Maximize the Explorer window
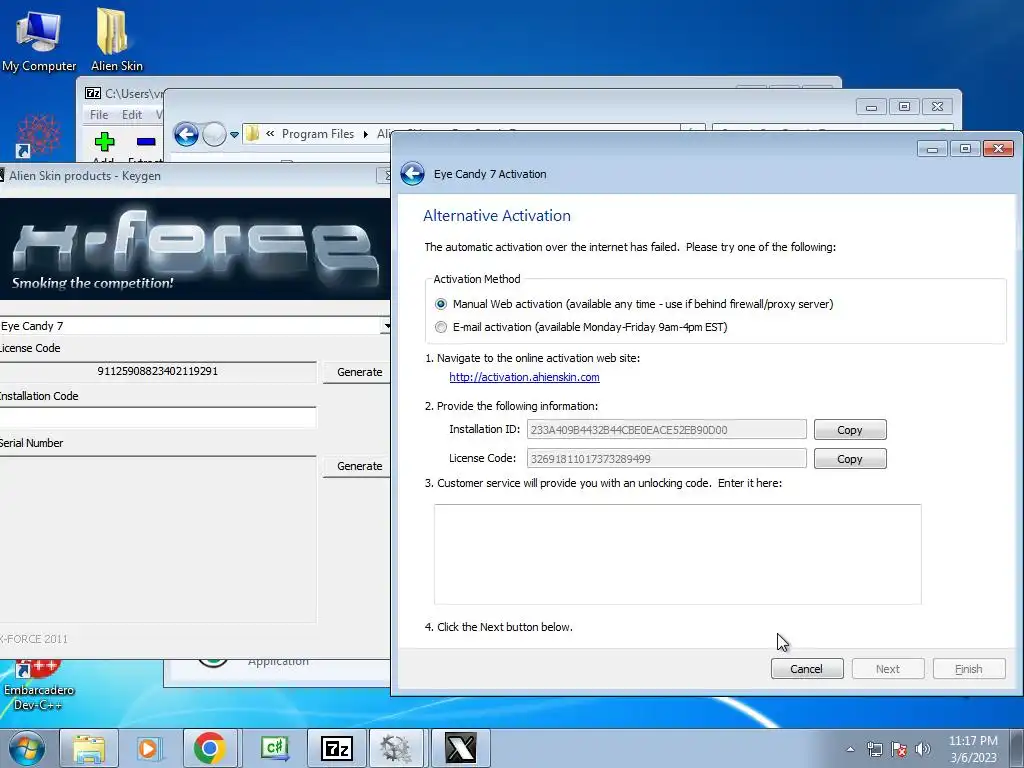The image size is (1024, 768). [x=904, y=106]
